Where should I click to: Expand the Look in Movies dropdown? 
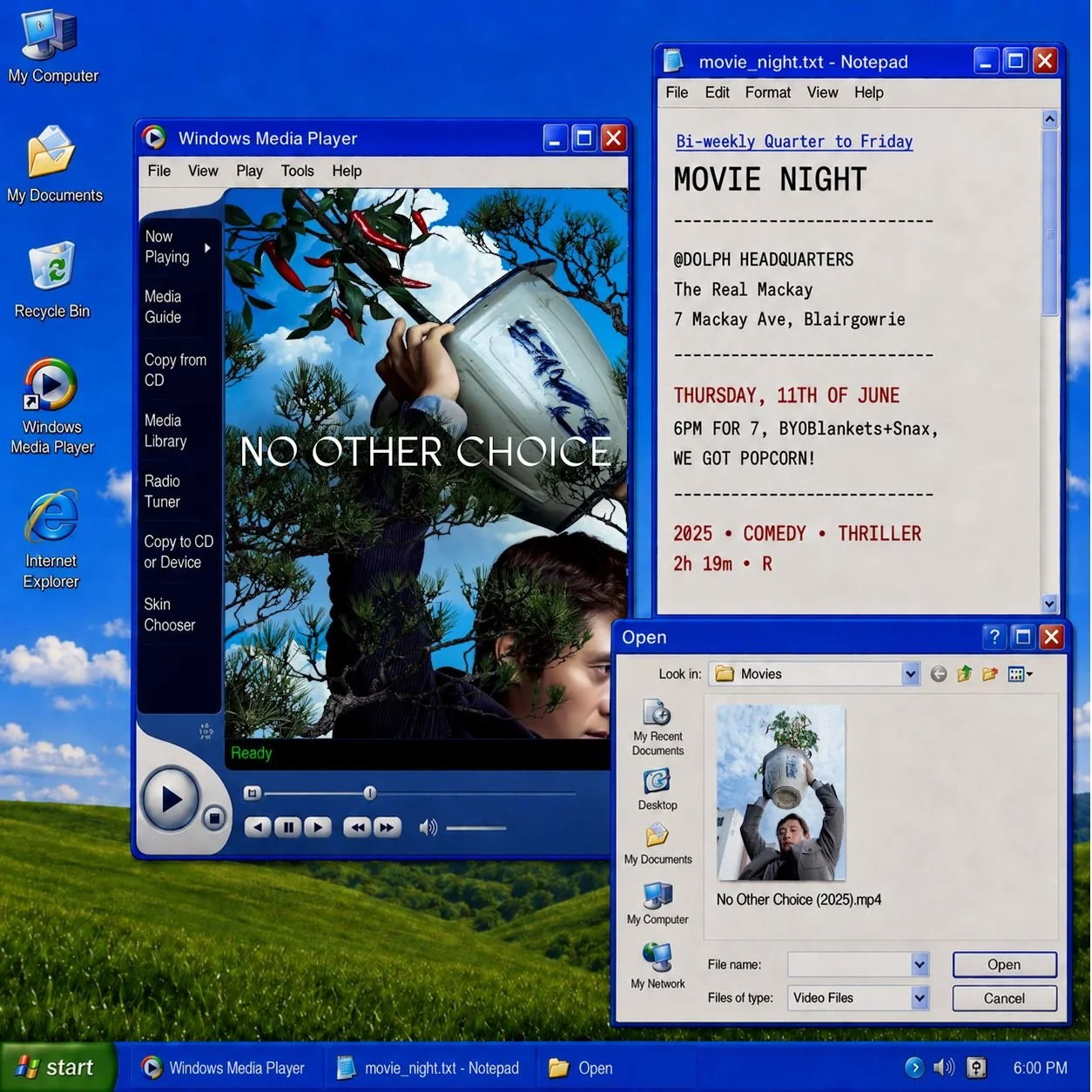coord(911,673)
